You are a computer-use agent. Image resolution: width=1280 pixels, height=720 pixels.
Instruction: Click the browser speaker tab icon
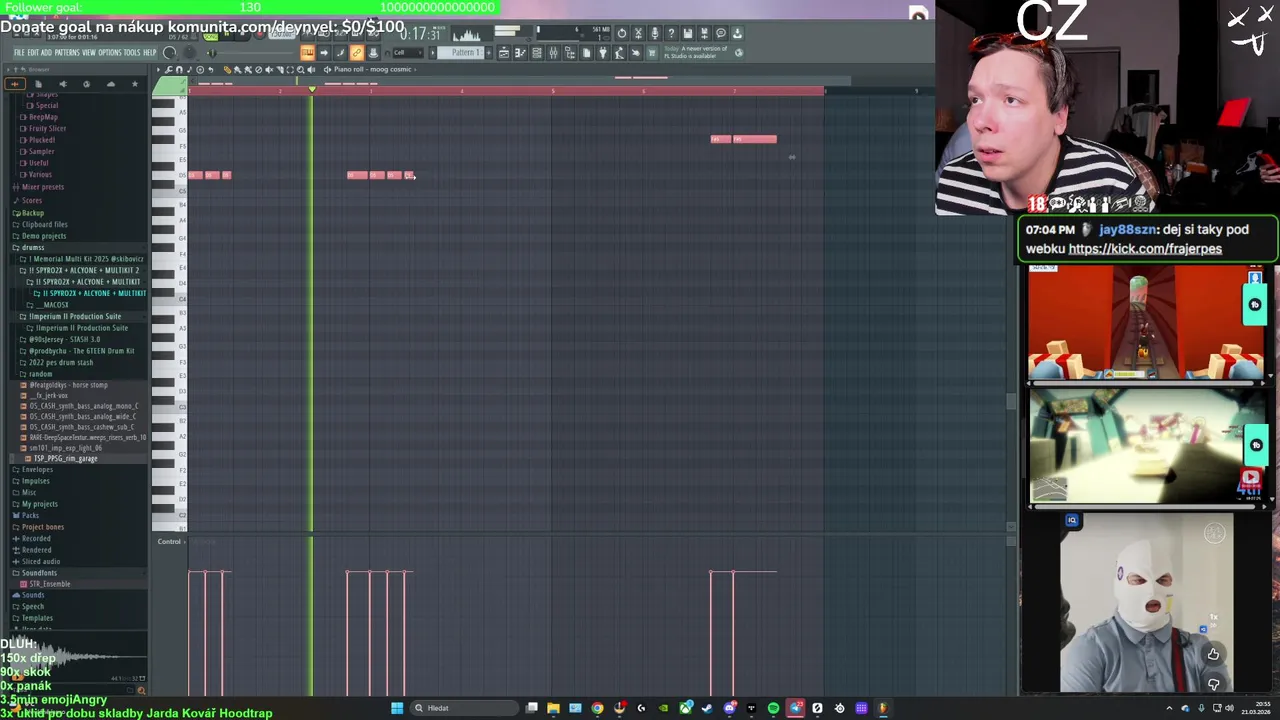pyautogui.click(x=63, y=84)
